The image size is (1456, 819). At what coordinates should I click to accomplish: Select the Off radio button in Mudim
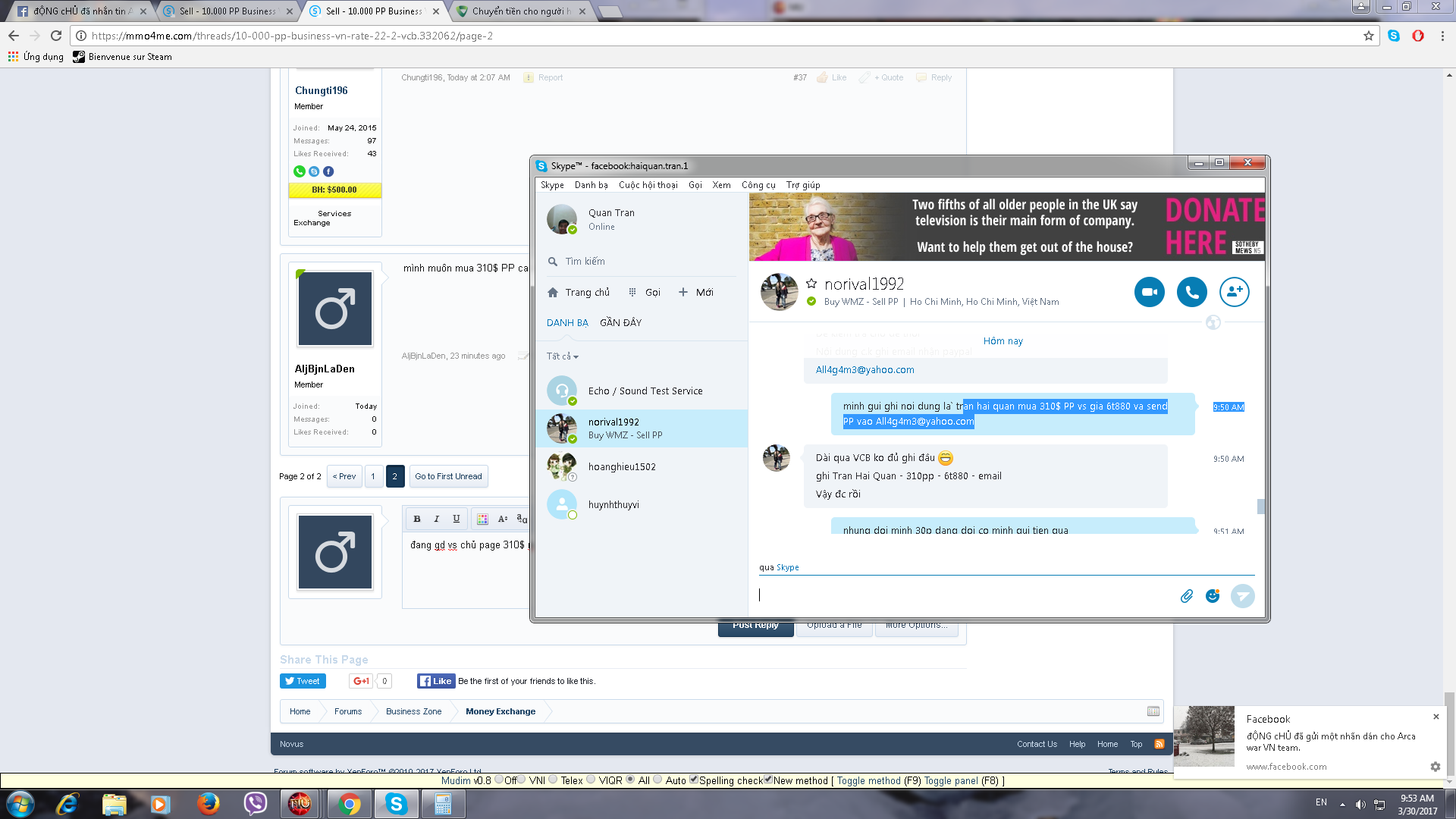(499, 780)
